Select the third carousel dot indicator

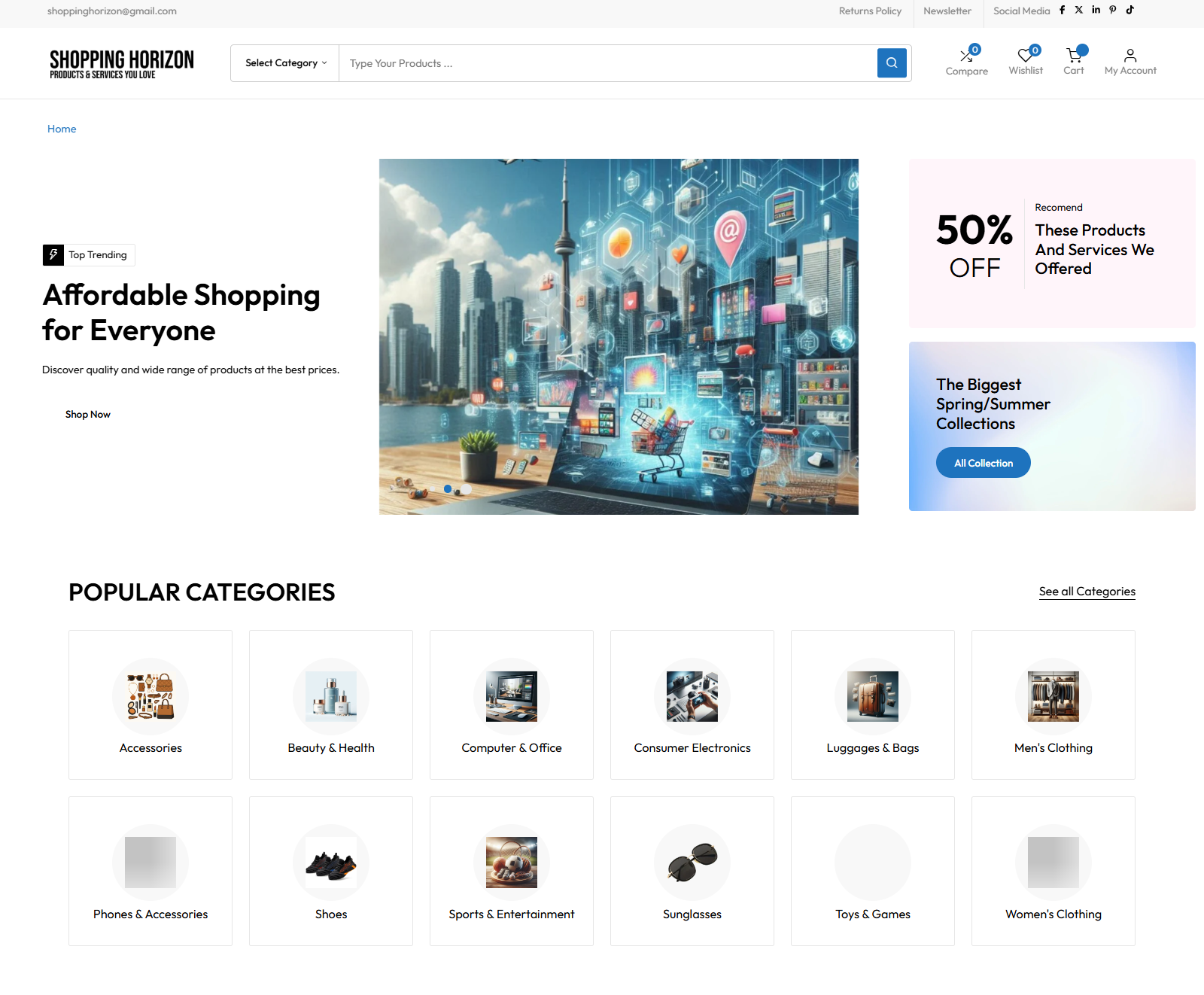tap(467, 488)
